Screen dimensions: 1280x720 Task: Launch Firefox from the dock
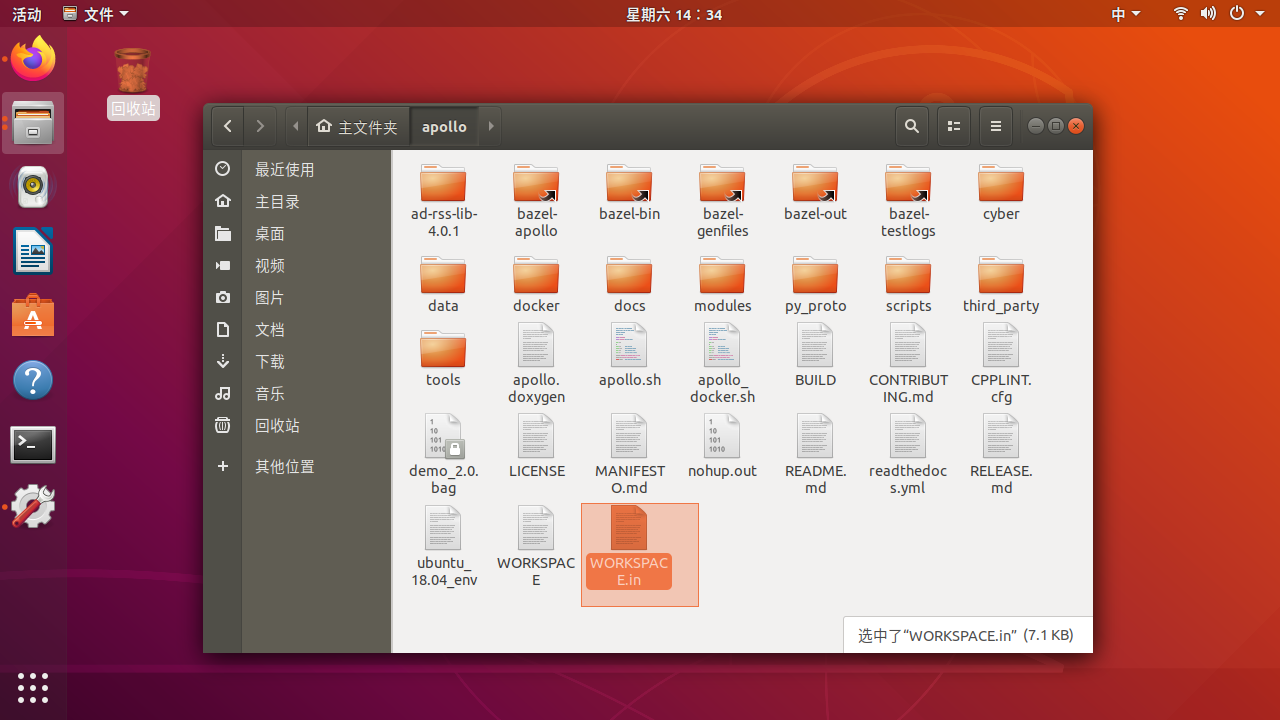[x=33, y=59]
